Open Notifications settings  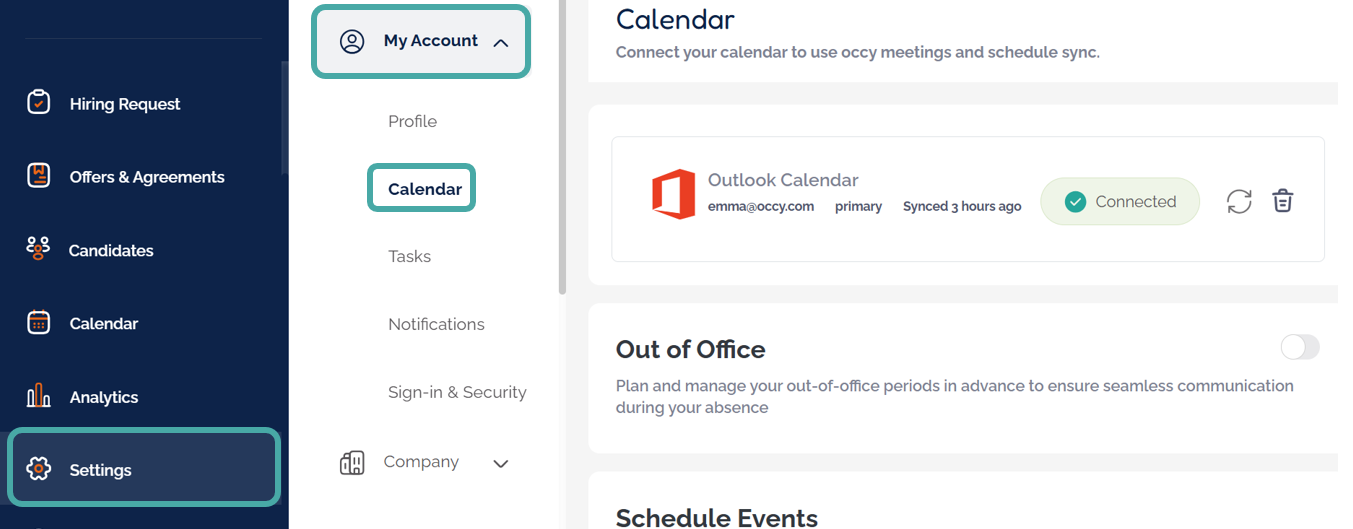tap(436, 324)
